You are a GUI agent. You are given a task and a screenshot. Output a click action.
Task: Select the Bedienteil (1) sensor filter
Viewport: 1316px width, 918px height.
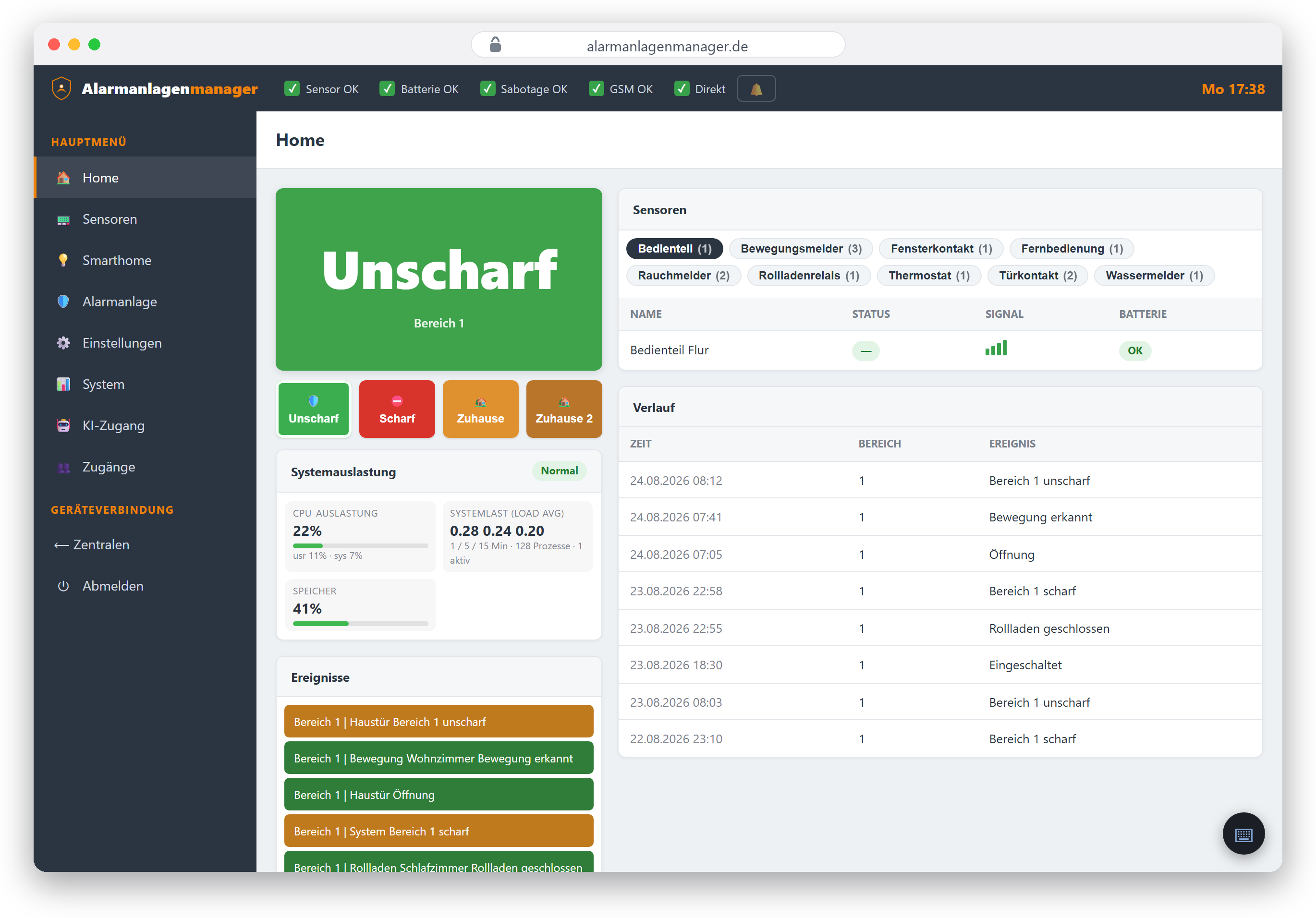click(x=675, y=249)
